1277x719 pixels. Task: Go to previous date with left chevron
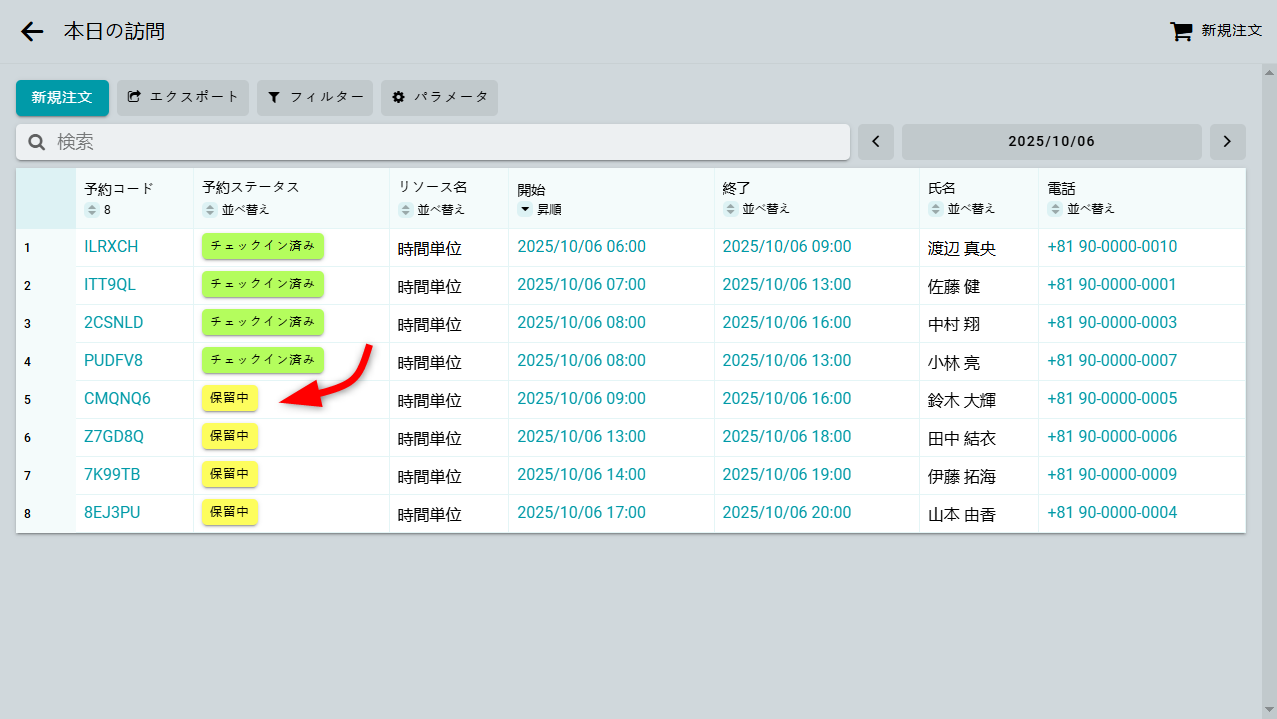coord(876,142)
